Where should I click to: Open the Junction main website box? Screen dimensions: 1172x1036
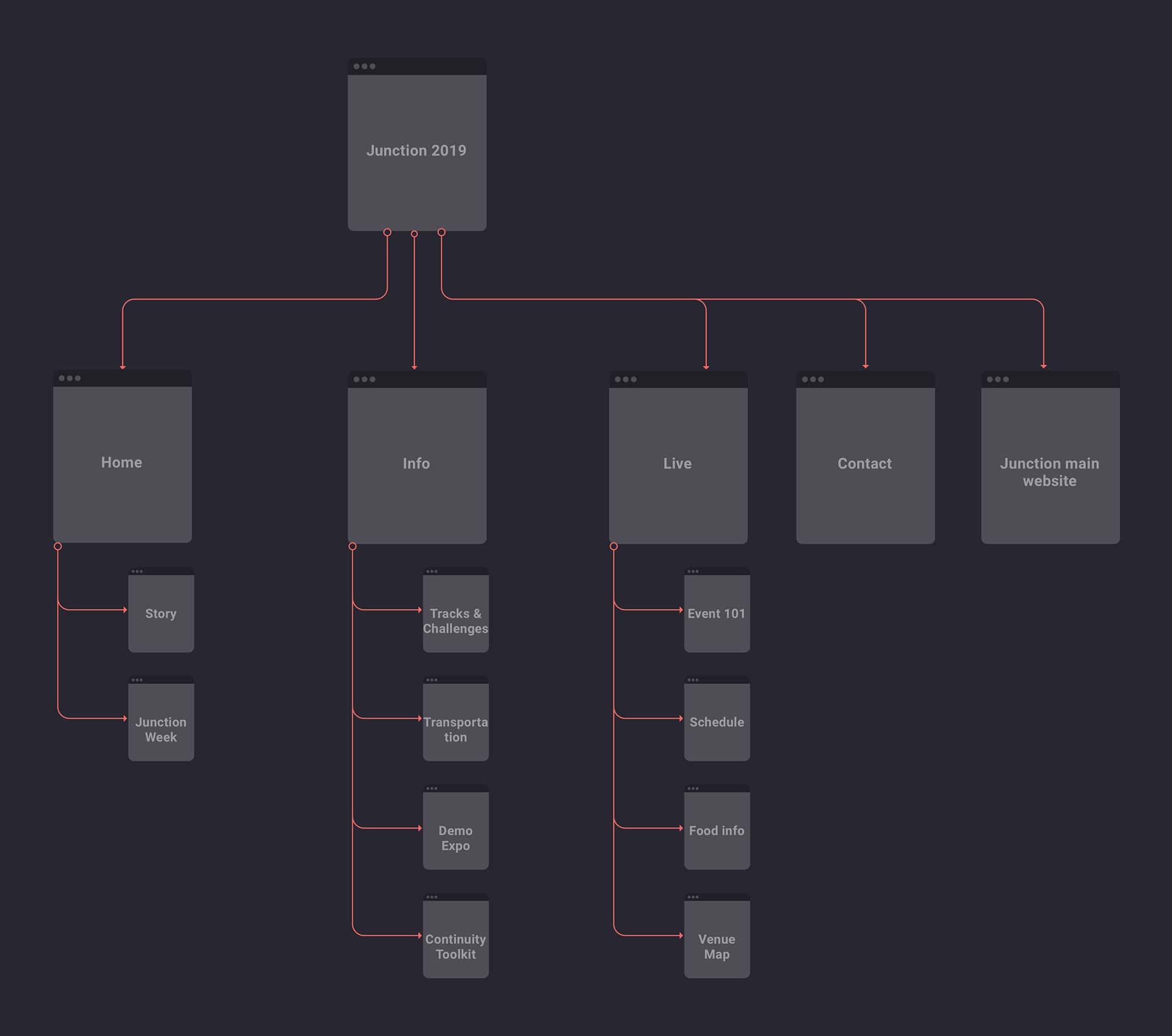[1050, 472]
